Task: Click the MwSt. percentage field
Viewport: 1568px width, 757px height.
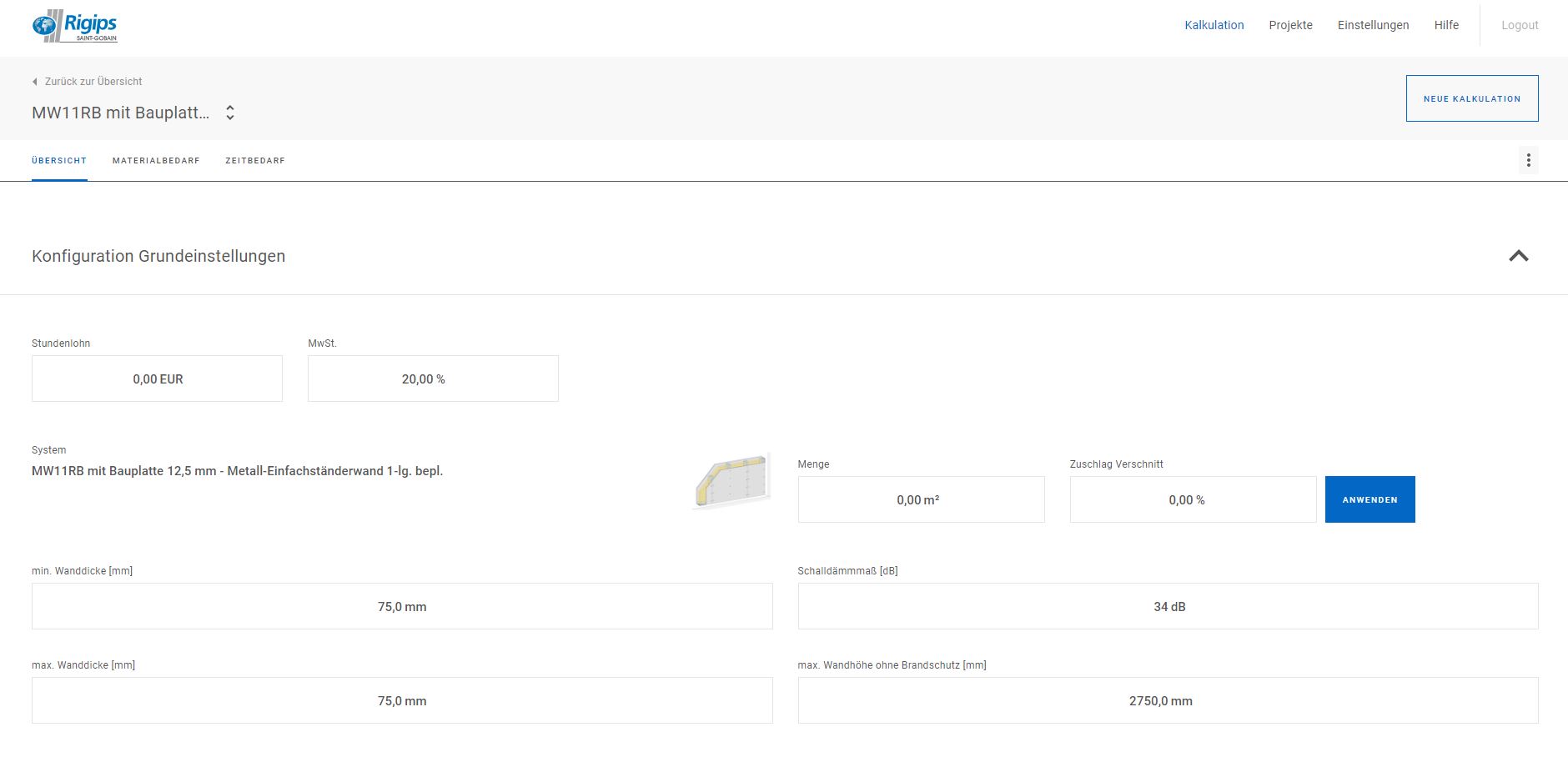Action: (433, 378)
